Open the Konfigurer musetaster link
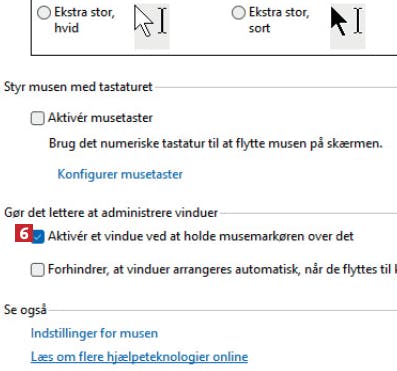Image resolution: width=397 pixels, height=371 pixels. (120, 174)
